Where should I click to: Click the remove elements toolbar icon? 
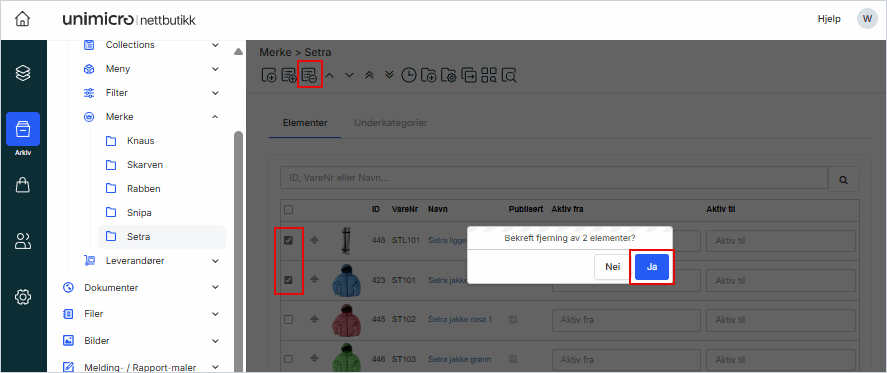coord(309,75)
